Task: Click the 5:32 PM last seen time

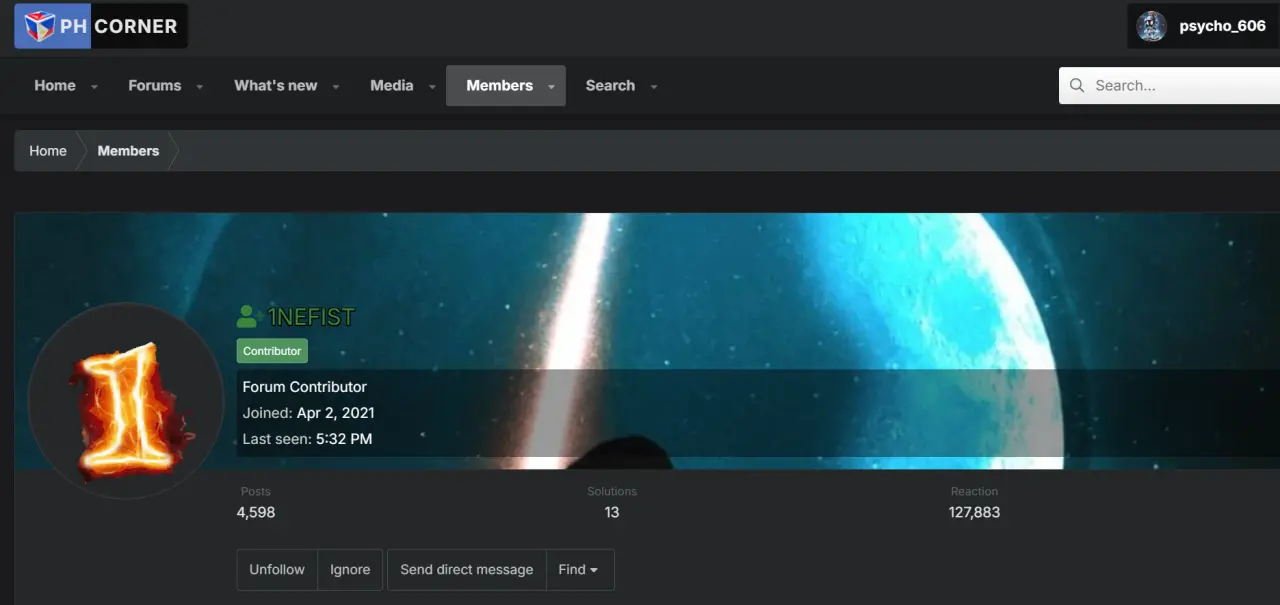Action: coord(344,439)
